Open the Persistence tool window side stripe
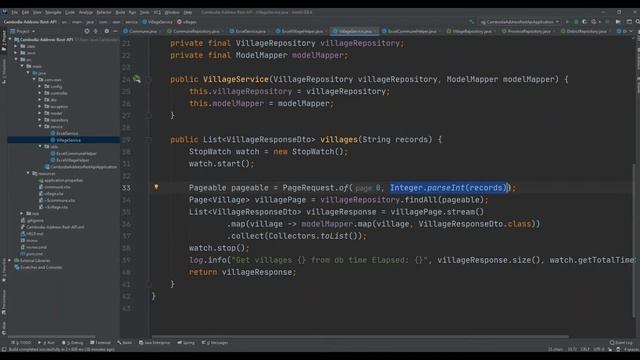Screen dimensions: 640x360 coord(4,303)
